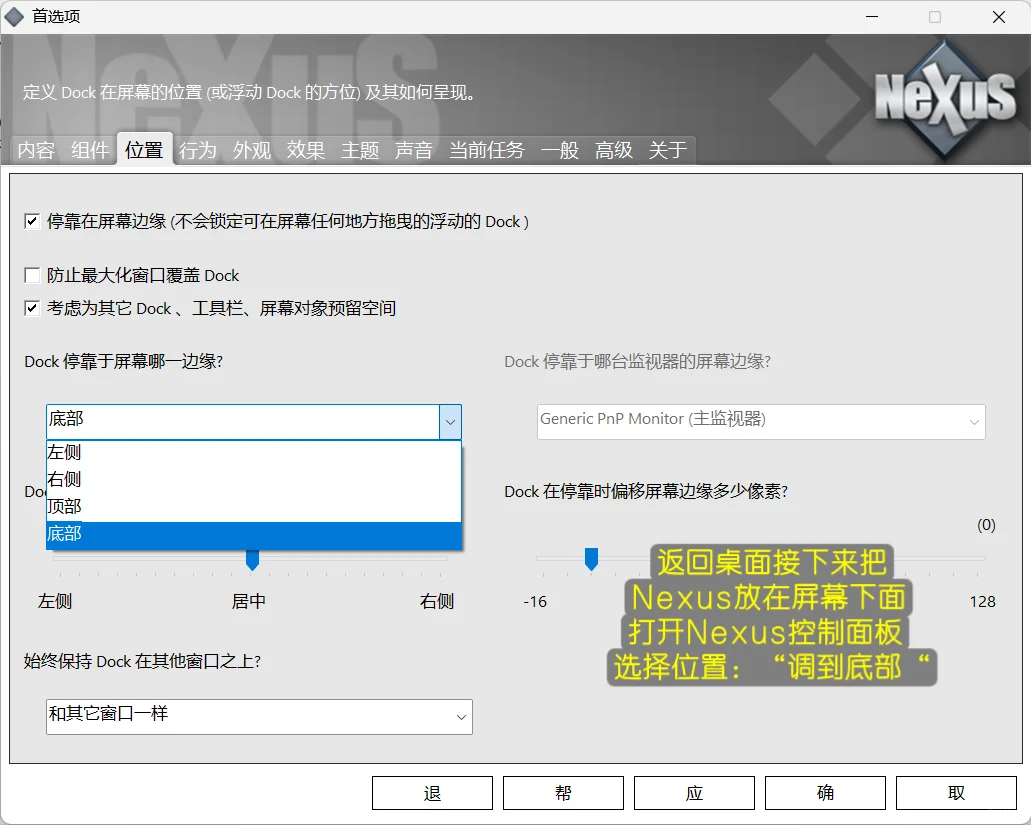Screen dimensions: 1031x825
Task: Select 顶部 from the open edge dropdown
Action: (64, 506)
